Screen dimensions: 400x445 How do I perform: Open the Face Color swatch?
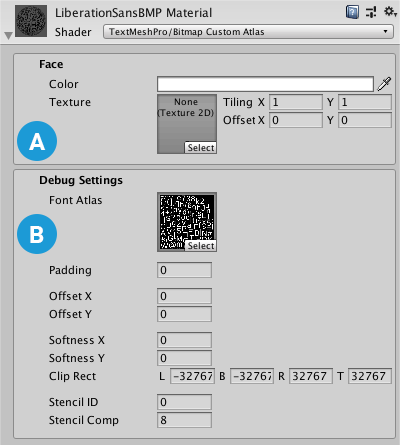(x=265, y=84)
